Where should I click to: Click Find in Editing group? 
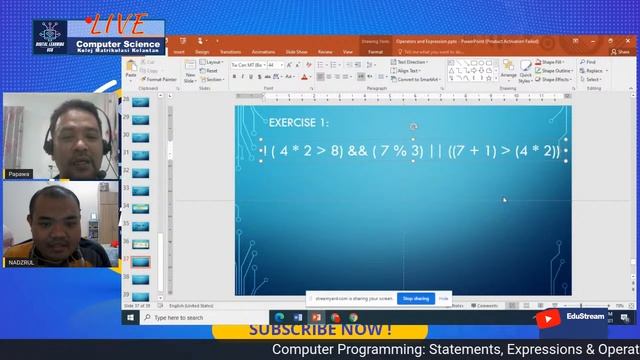pos(588,62)
